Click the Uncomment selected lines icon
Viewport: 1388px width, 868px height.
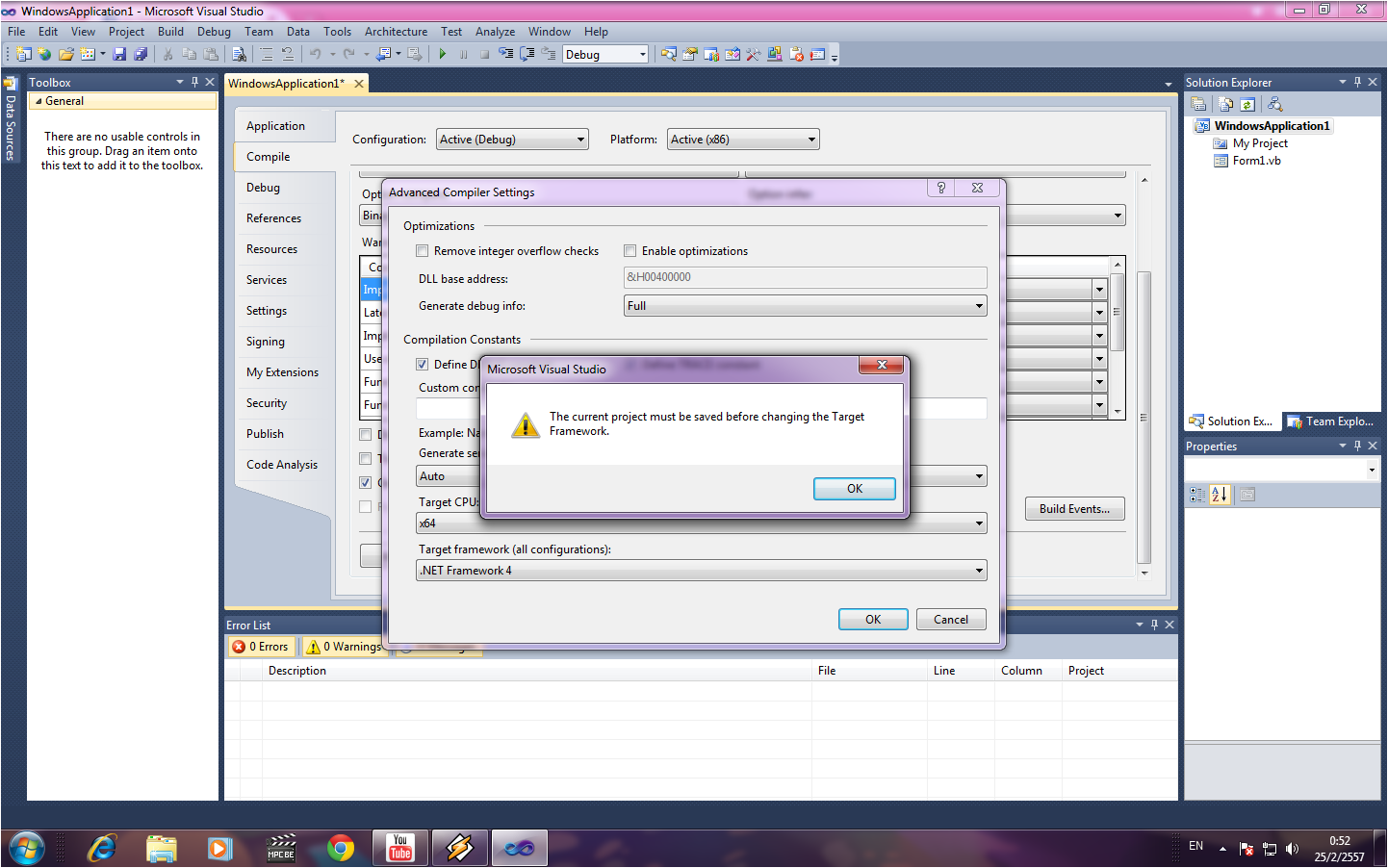click(x=287, y=55)
